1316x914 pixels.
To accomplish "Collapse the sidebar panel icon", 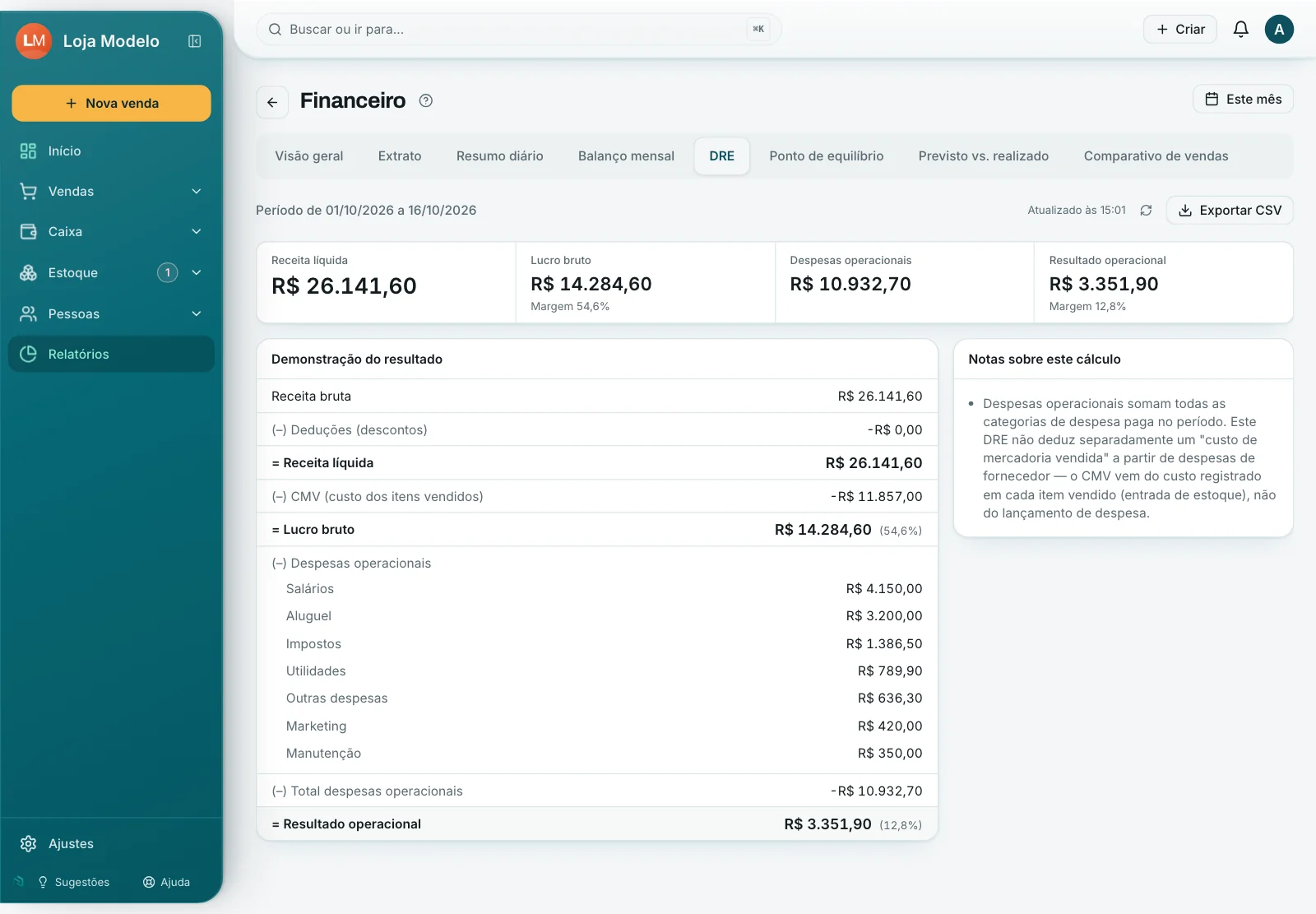I will pos(195,41).
